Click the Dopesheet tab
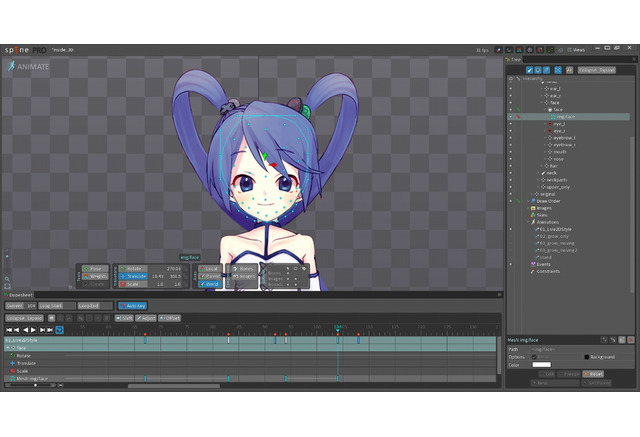Viewport: 640px width, 437px height. 18,295
